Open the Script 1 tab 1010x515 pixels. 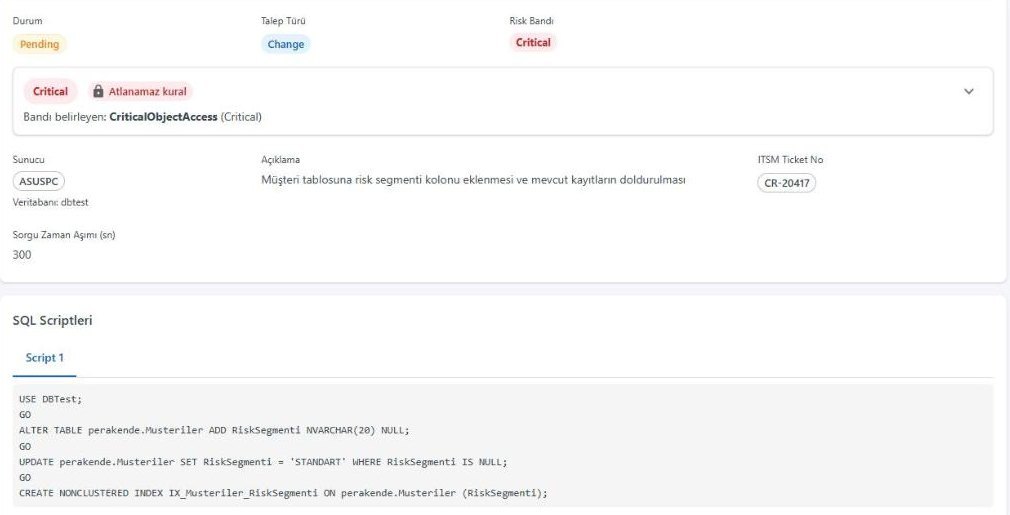[x=44, y=358]
